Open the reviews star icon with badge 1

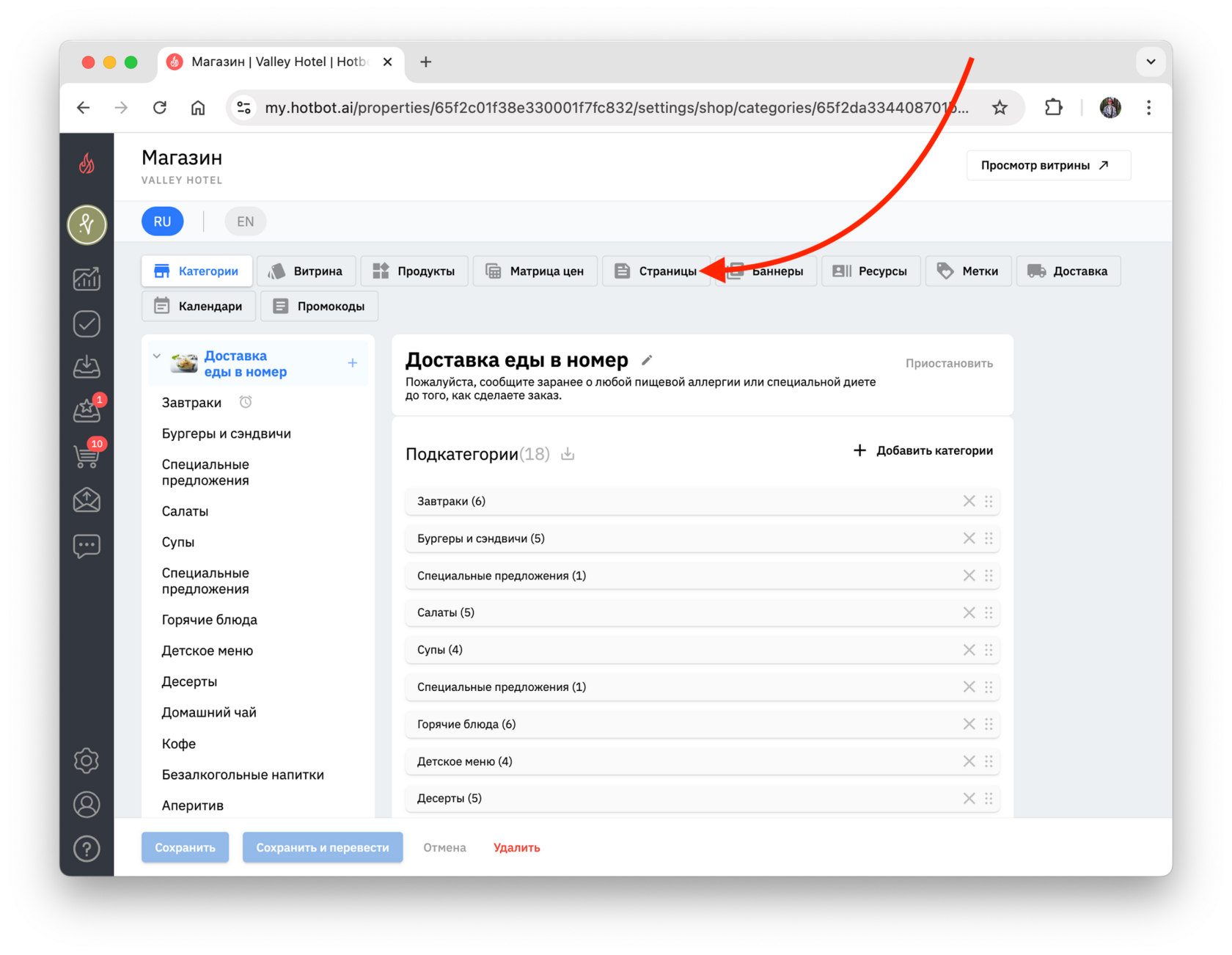88,409
